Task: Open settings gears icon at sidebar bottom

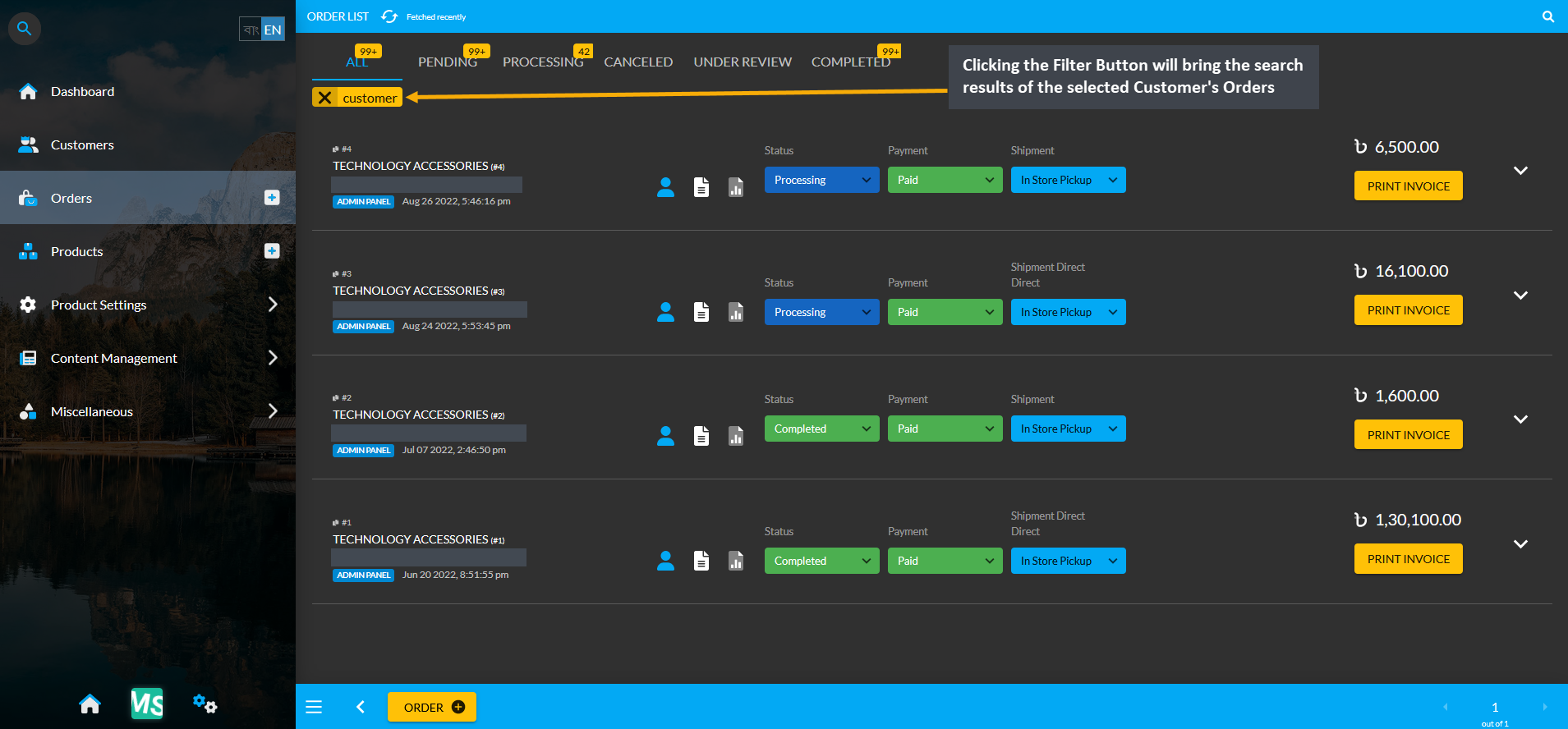Action: point(205,704)
